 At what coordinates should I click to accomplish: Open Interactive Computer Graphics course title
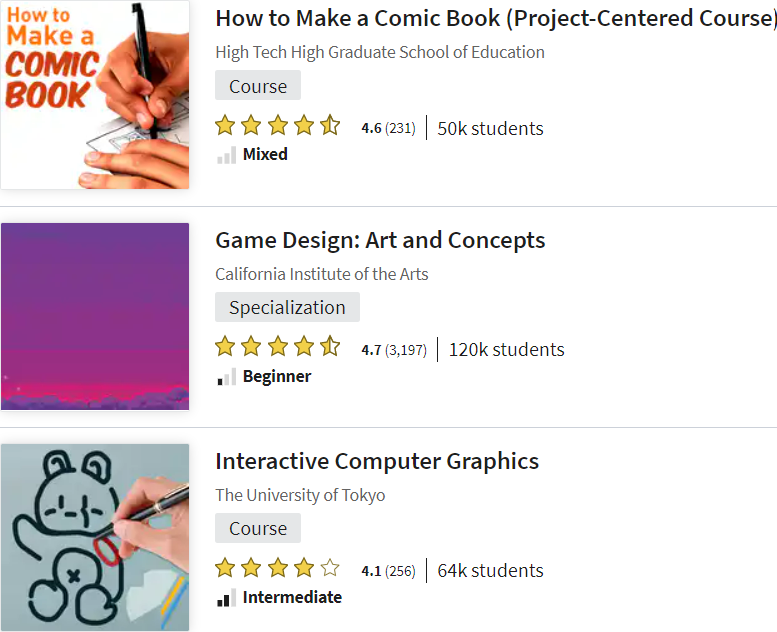pos(377,461)
